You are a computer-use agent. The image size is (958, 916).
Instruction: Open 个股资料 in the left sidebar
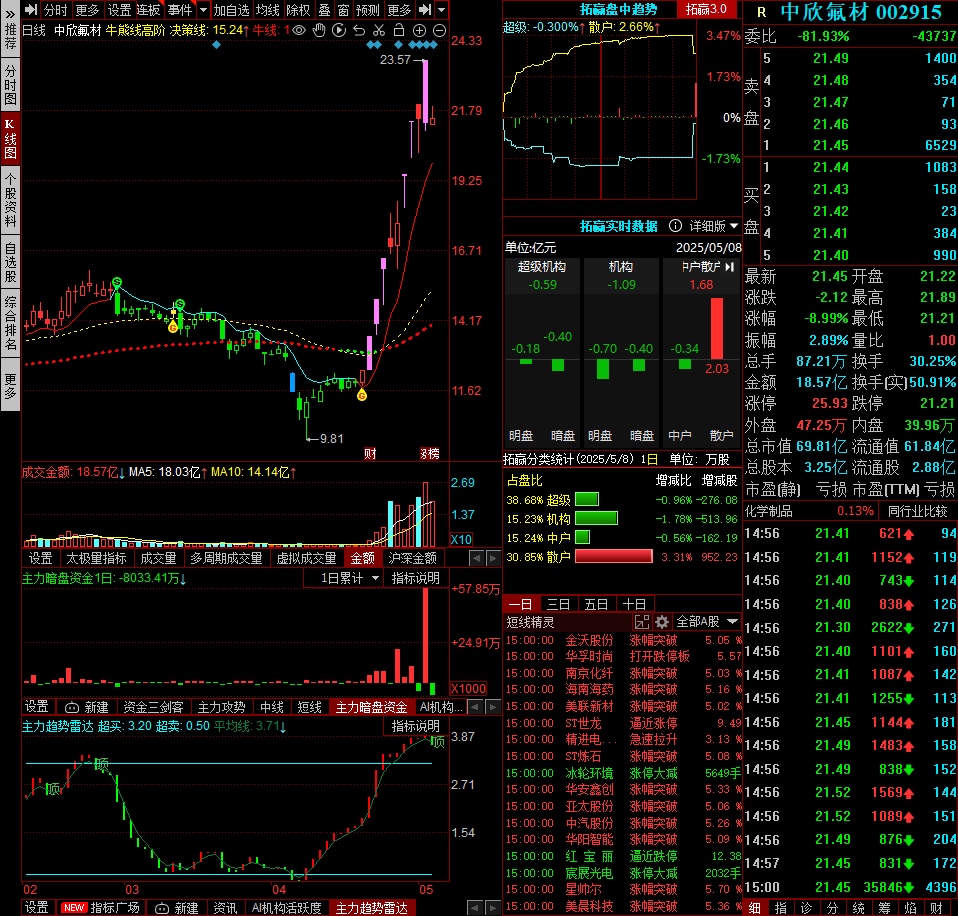tap(10, 200)
